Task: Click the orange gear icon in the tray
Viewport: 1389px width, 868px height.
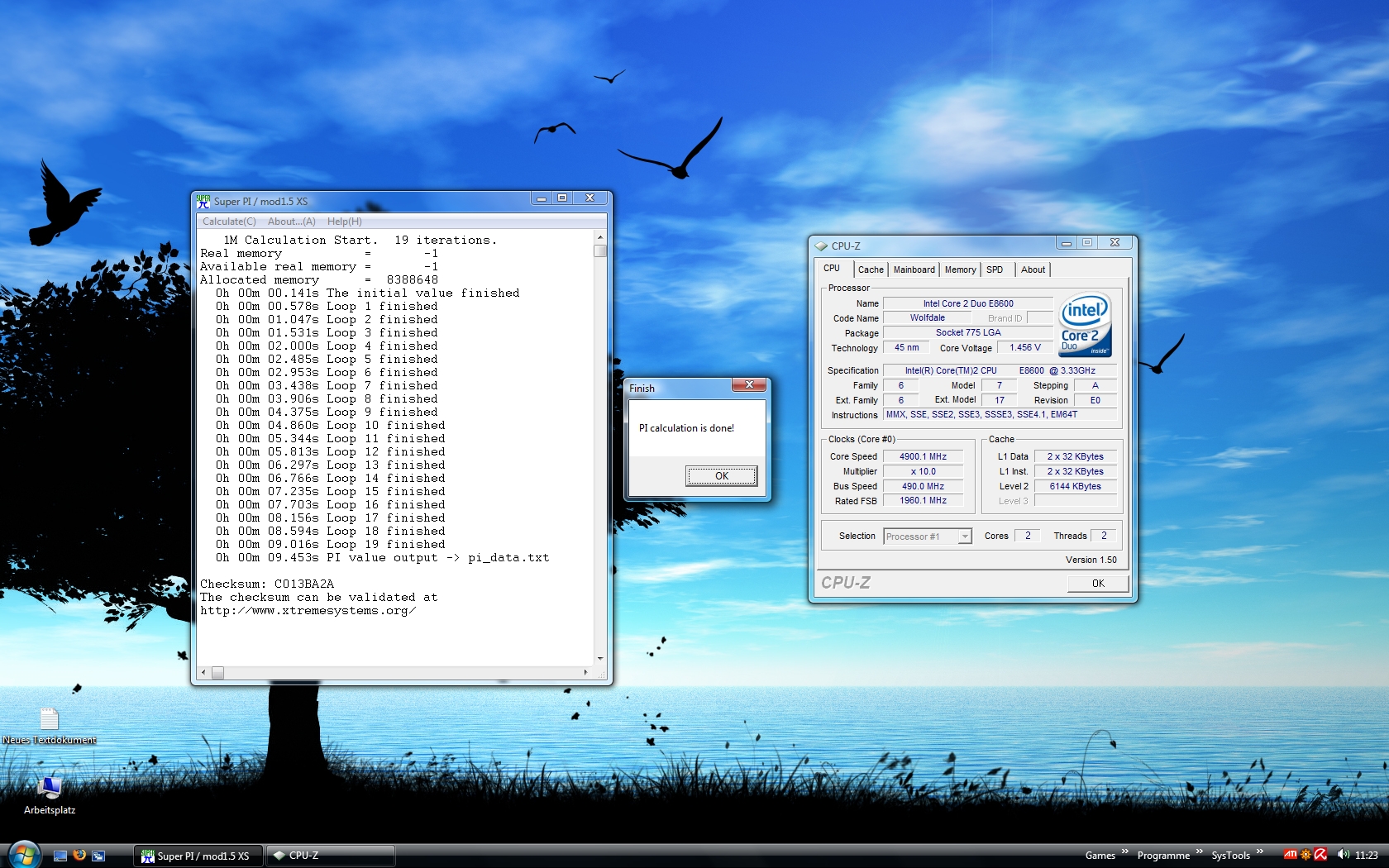Action: click(1305, 854)
